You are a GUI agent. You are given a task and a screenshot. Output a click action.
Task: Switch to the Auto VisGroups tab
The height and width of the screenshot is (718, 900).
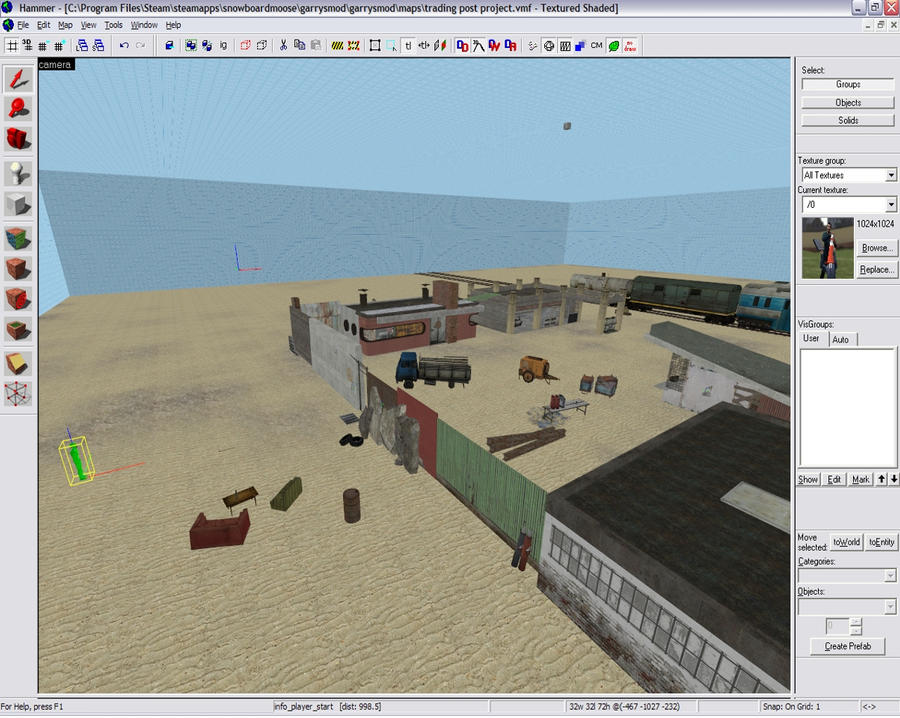click(841, 340)
